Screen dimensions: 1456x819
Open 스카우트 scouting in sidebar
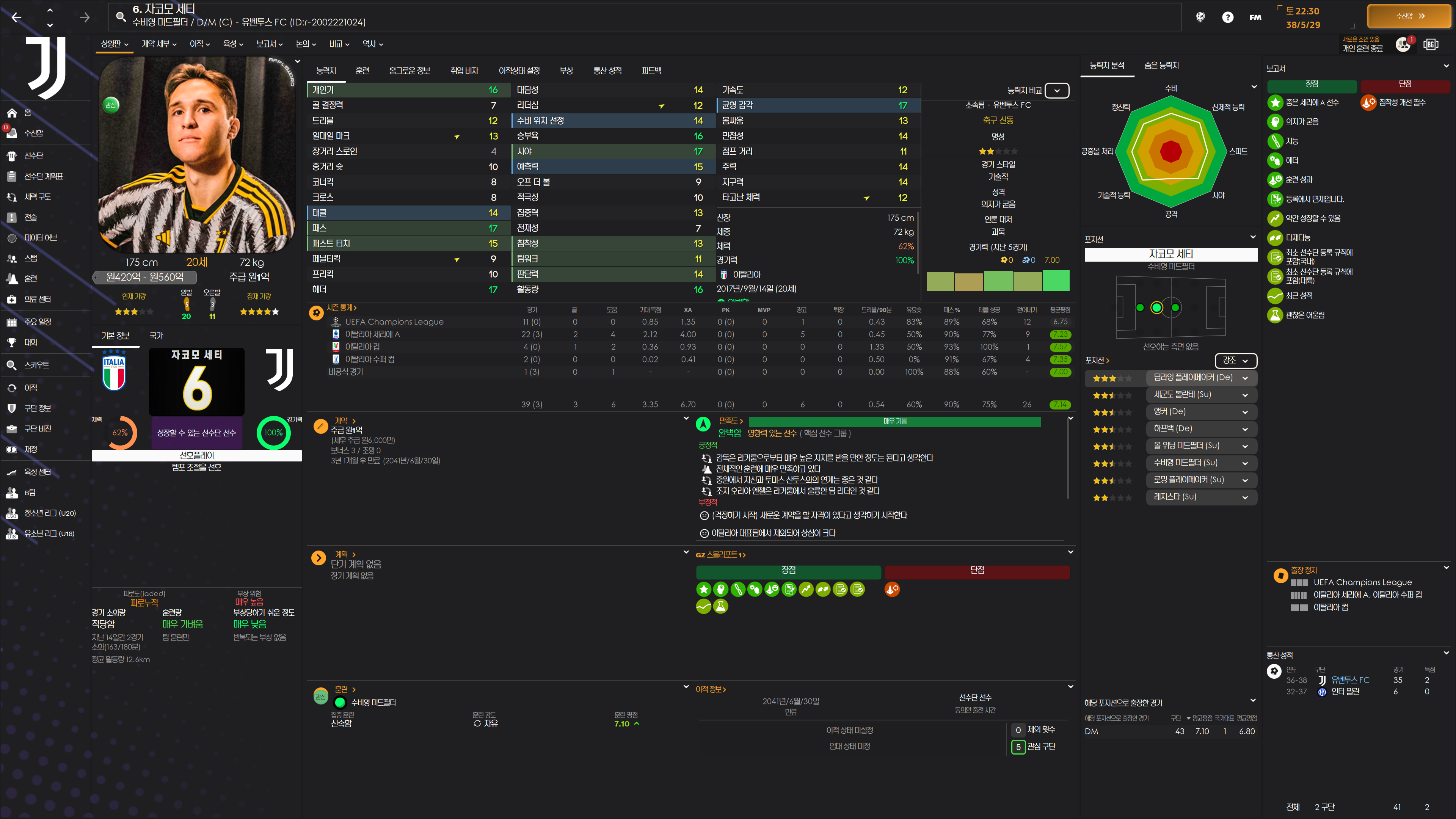pos(36,365)
